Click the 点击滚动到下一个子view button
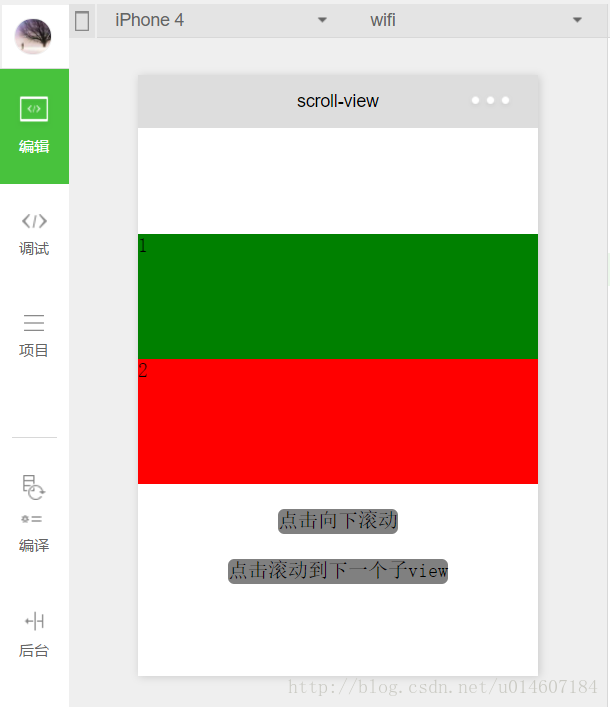The height and width of the screenshot is (707, 610). [x=338, y=571]
